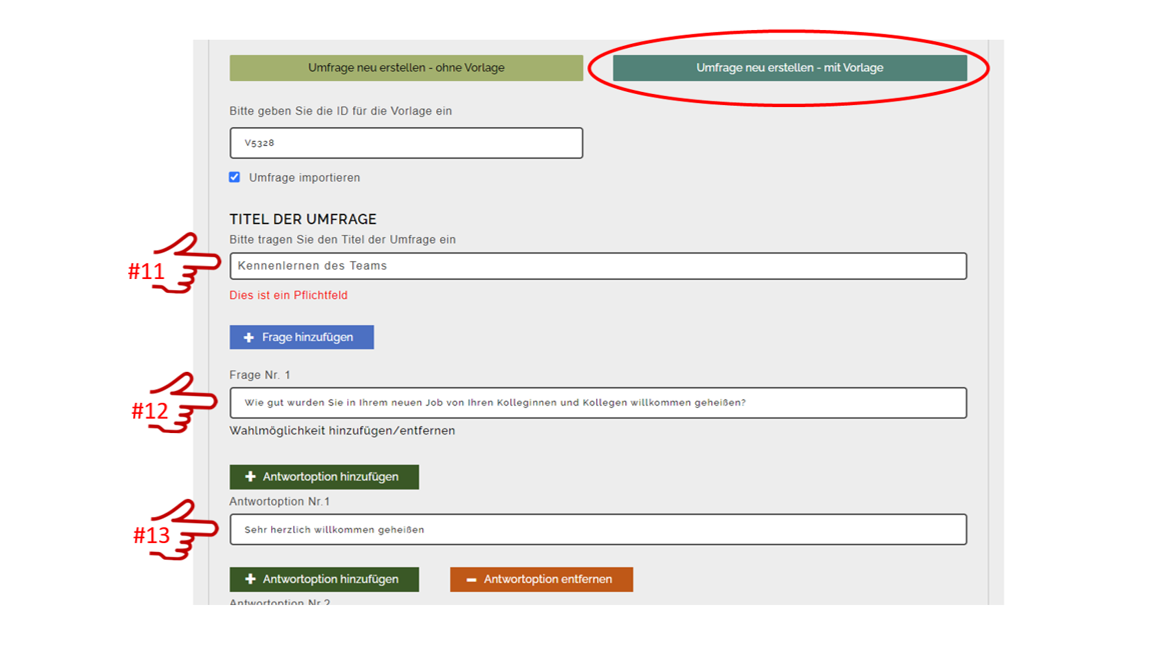Focus the template ID field containing V5328
1155x647 pixels.
[x=406, y=143]
